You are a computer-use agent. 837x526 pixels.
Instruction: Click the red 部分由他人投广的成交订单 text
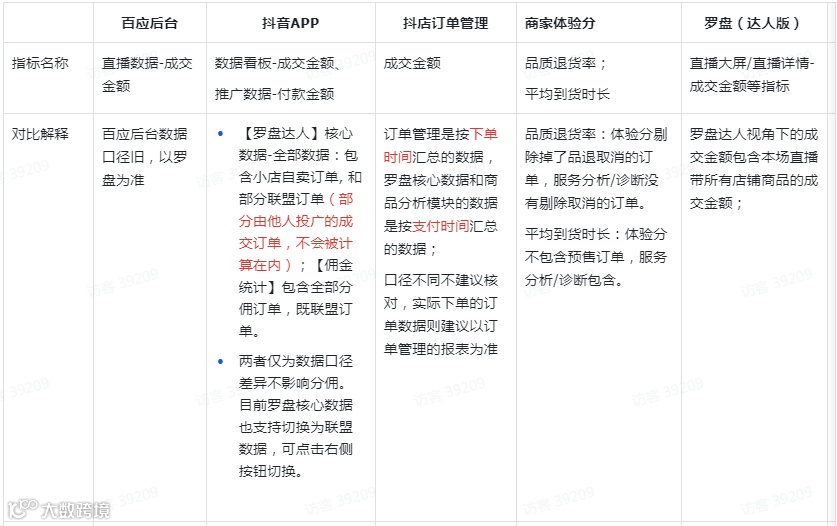tap(296, 232)
